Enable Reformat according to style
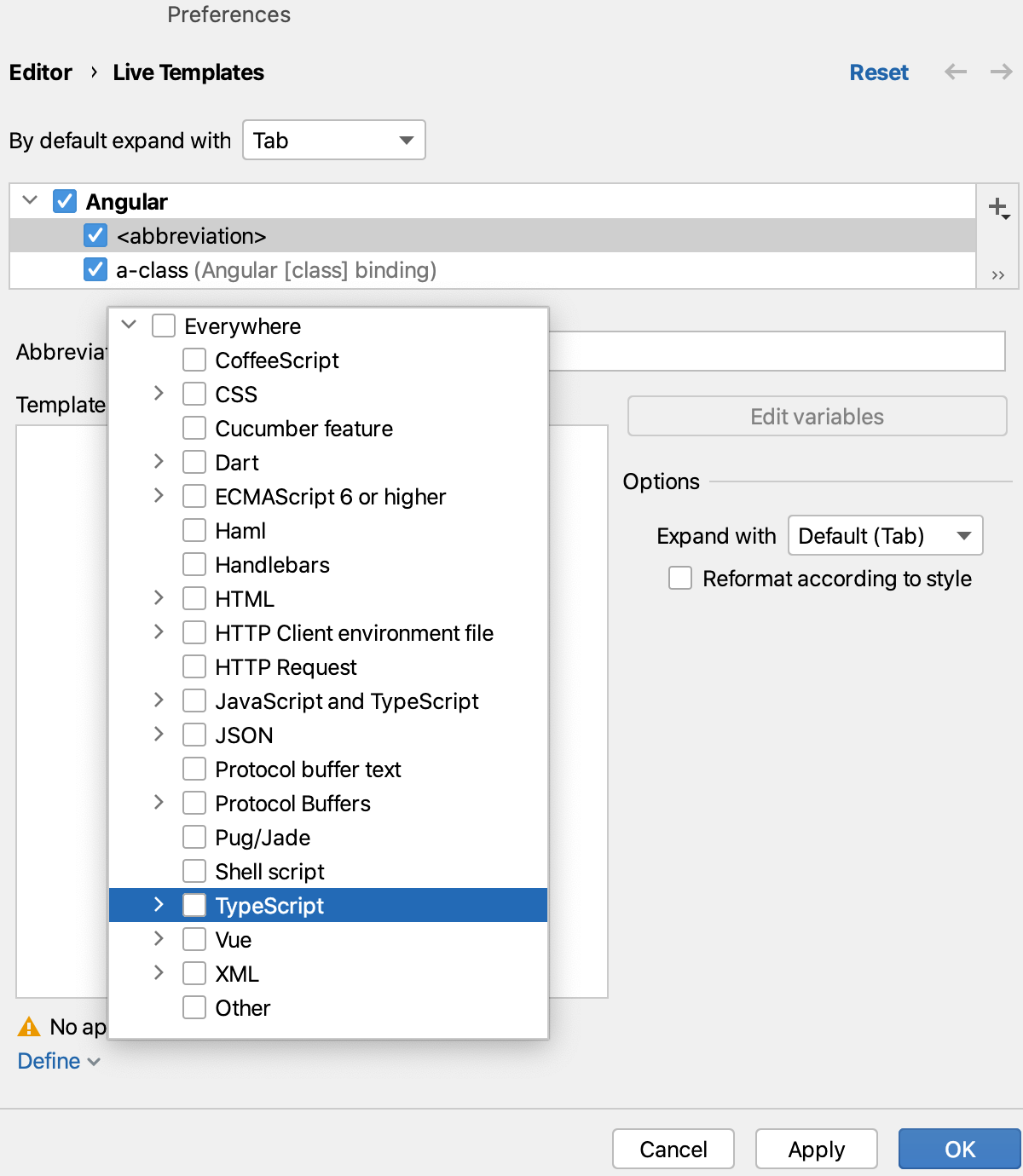 [x=679, y=579]
